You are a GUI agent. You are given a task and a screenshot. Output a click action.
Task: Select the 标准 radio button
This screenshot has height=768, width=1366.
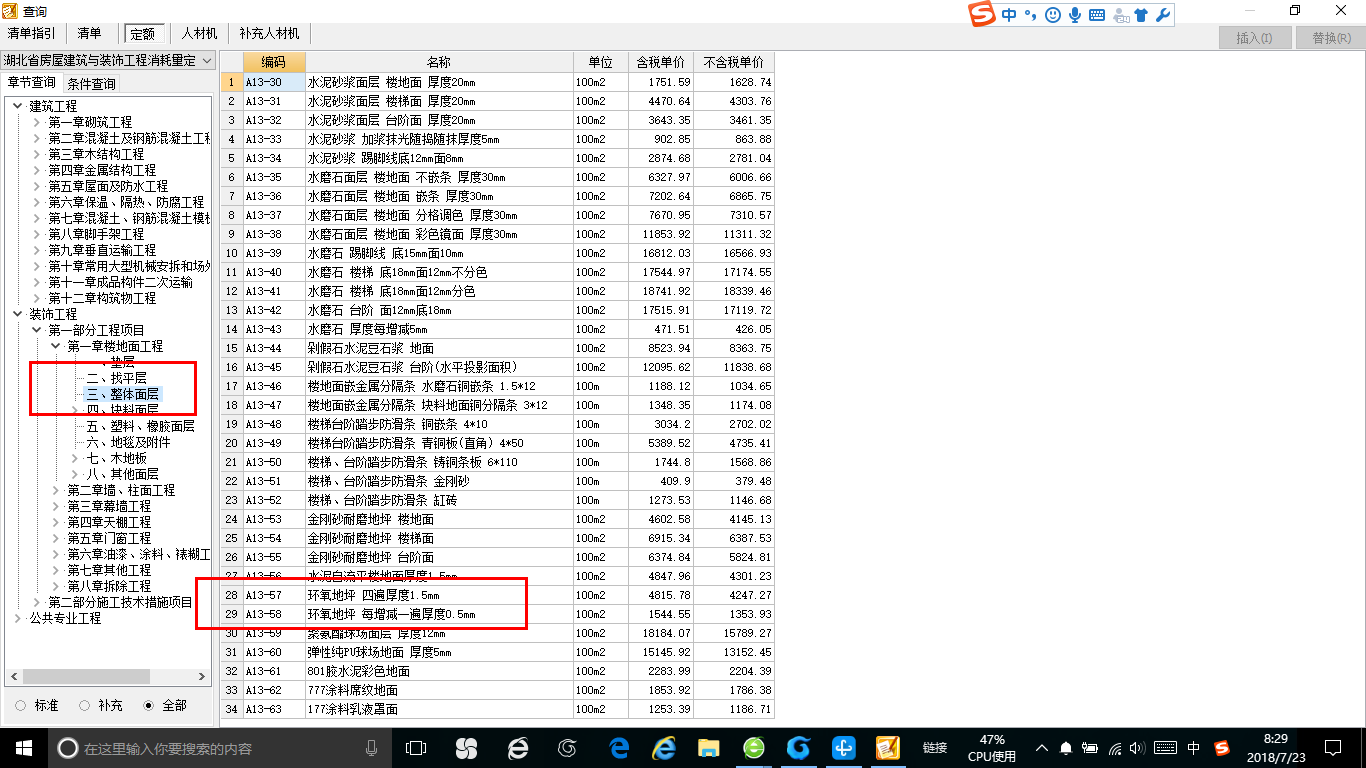coord(21,705)
